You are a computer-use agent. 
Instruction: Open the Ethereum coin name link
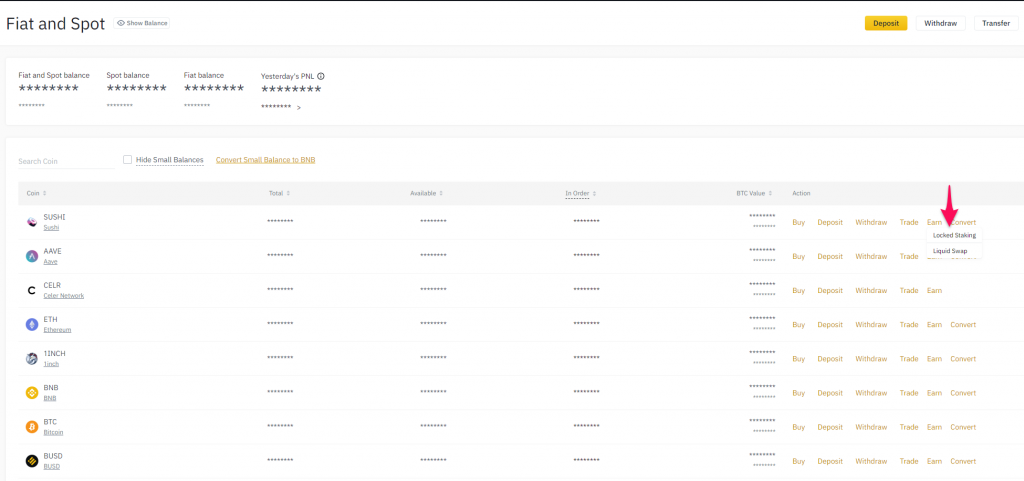click(x=57, y=330)
